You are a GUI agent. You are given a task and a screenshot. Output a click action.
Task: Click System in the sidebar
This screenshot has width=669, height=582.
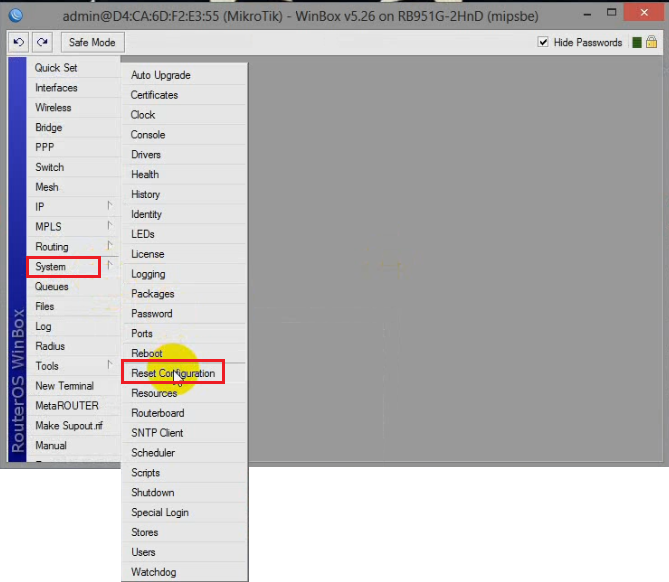point(50,267)
